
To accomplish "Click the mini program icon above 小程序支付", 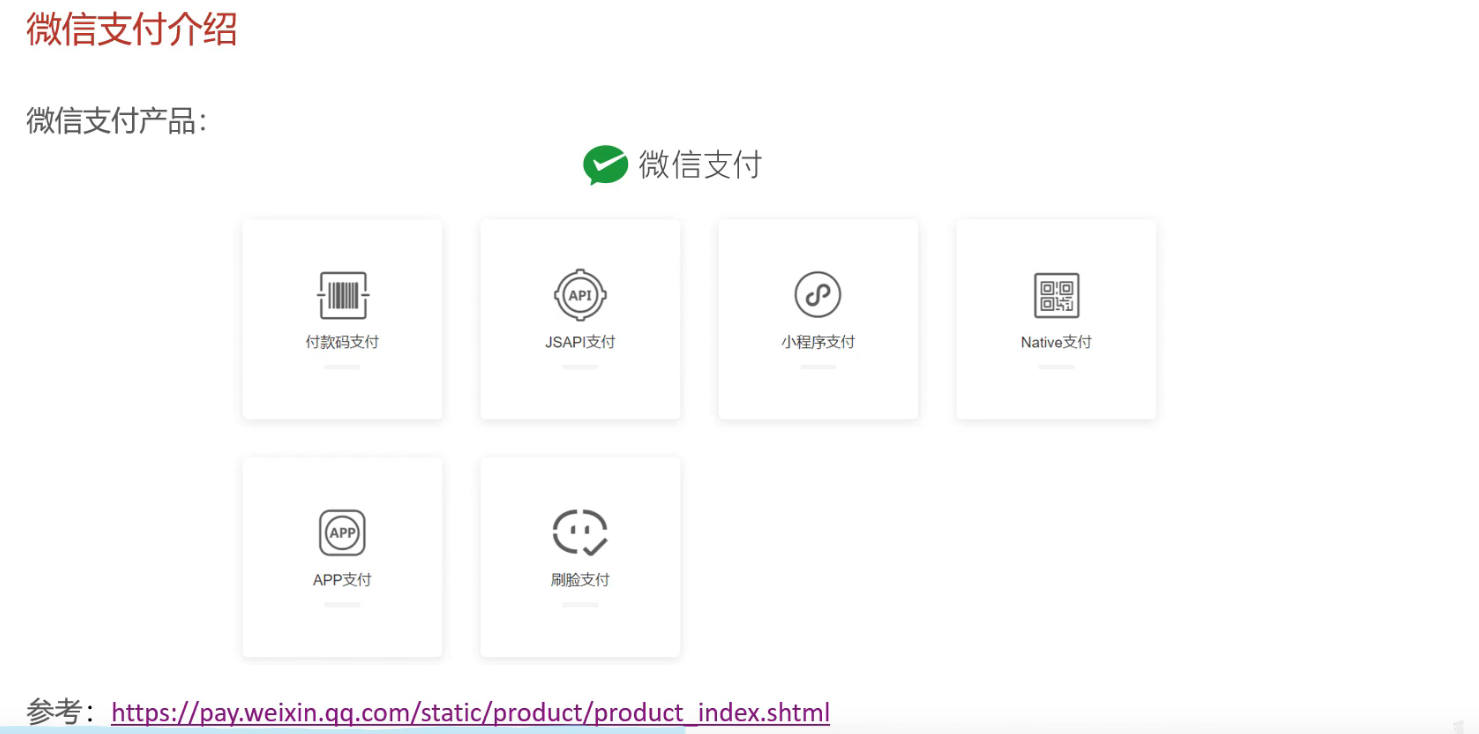I will [818, 295].
